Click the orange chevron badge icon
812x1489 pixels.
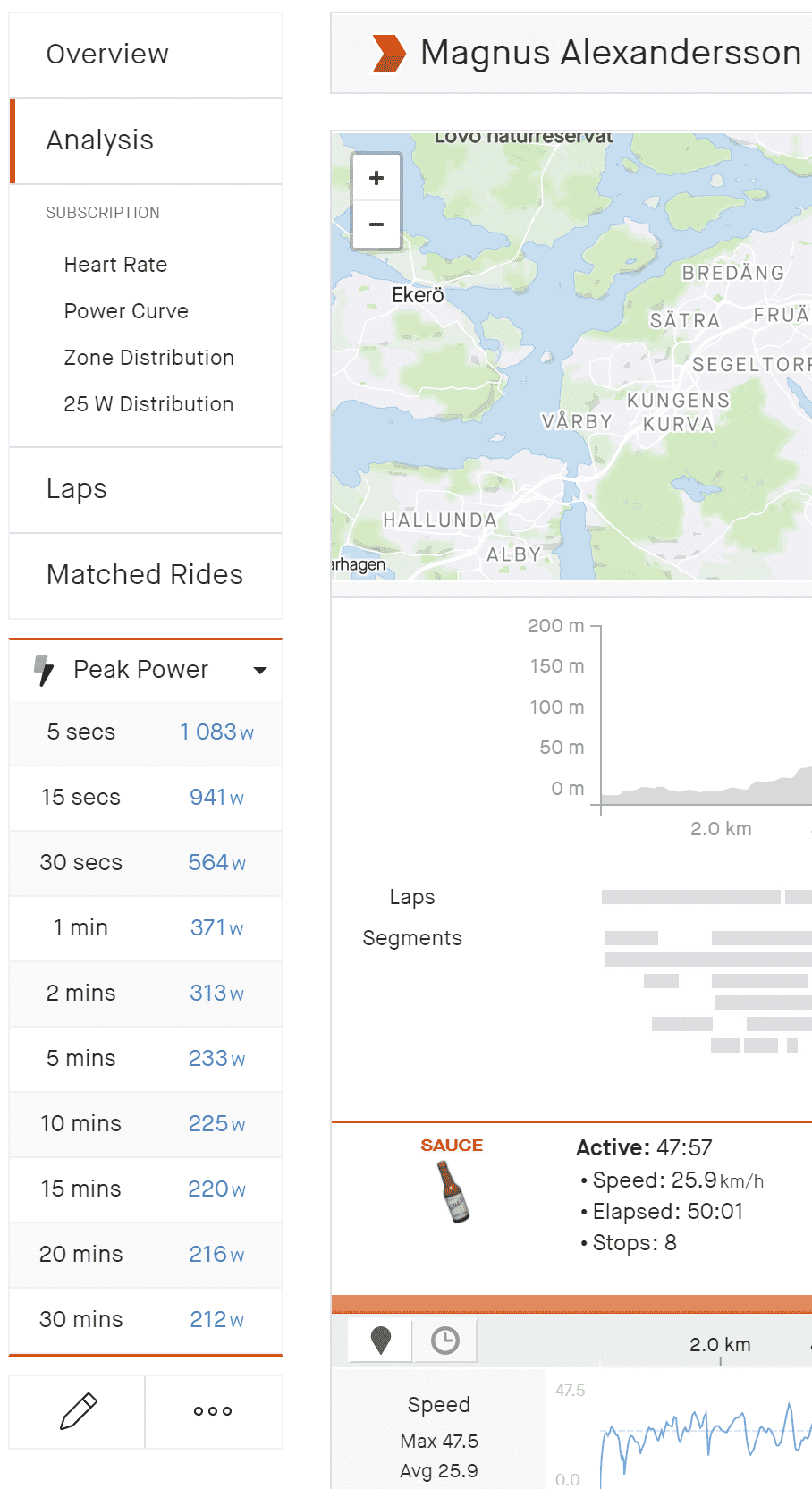tap(388, 54)
